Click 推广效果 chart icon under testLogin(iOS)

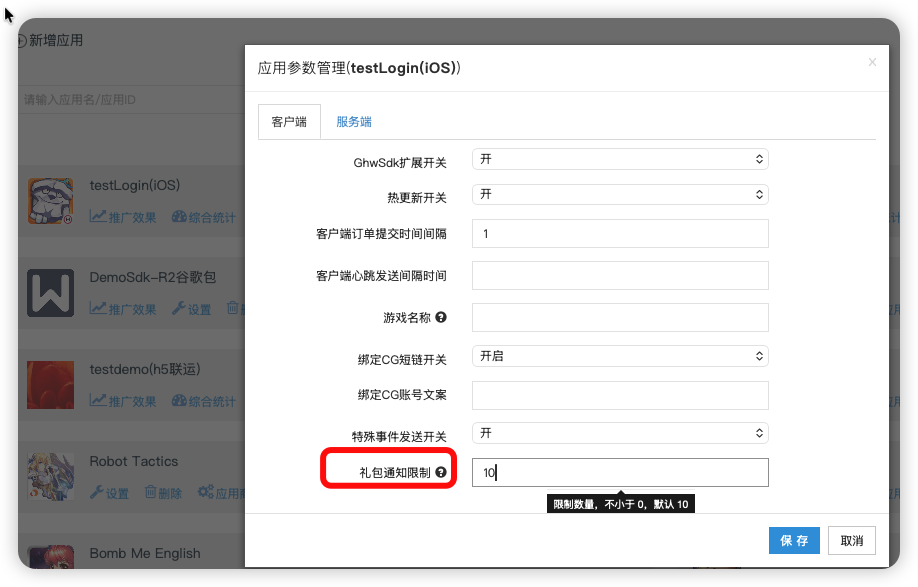point(98,217)
